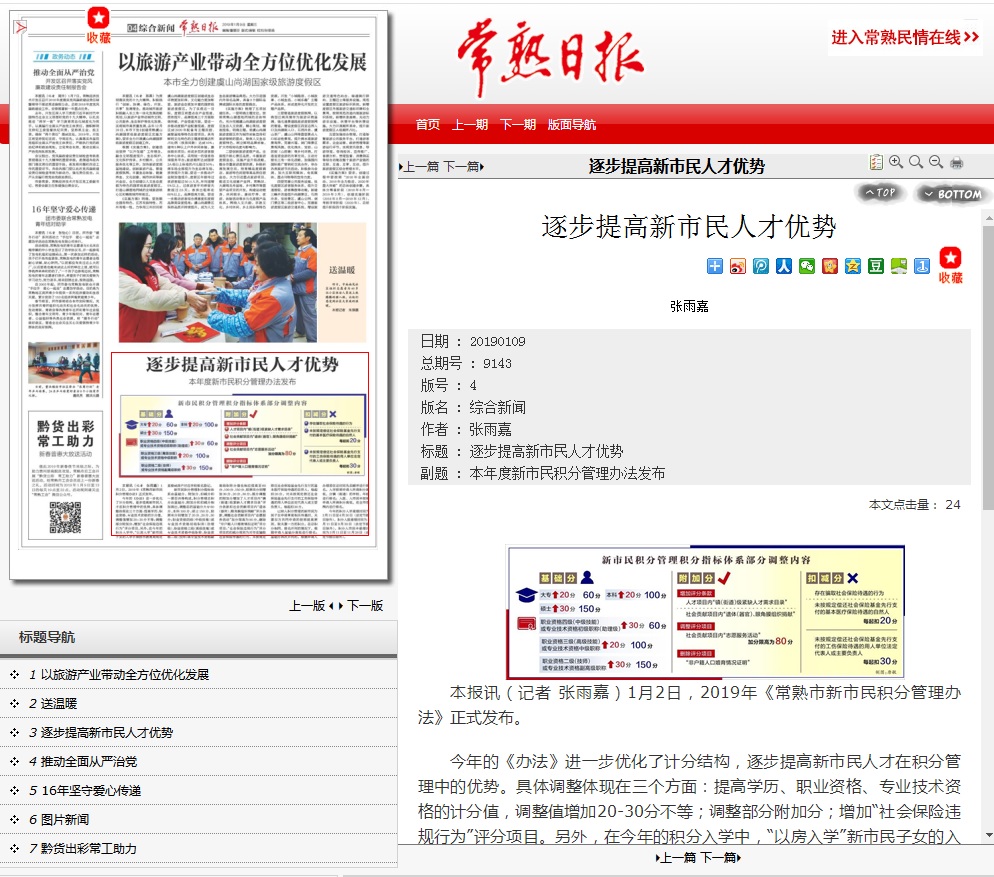
Task: Open the clipboard checklist icon in article toolbar
Action: tap(876, 162)
